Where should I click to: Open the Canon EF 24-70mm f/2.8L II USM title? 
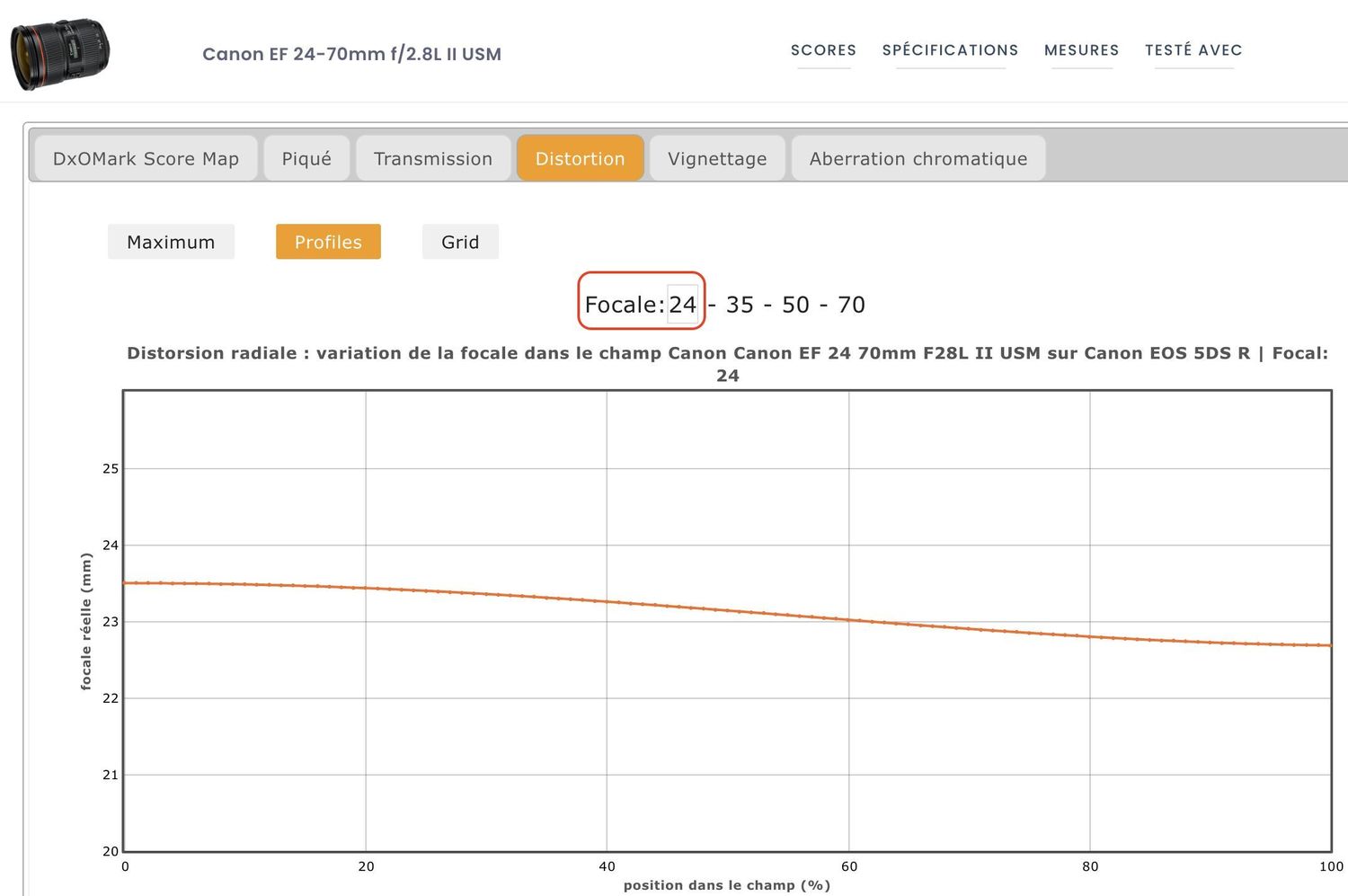pos(351,54)
